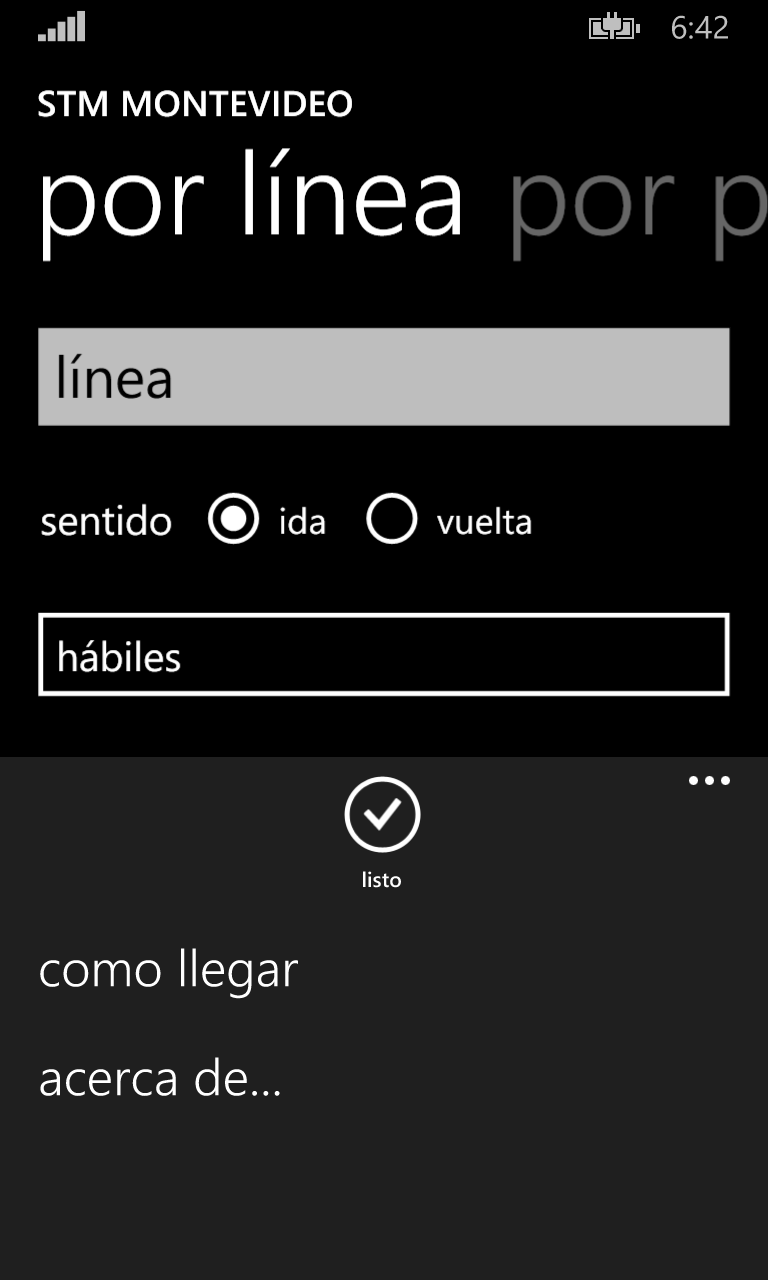Select the ida radio button circle

(x=233, y=520)
